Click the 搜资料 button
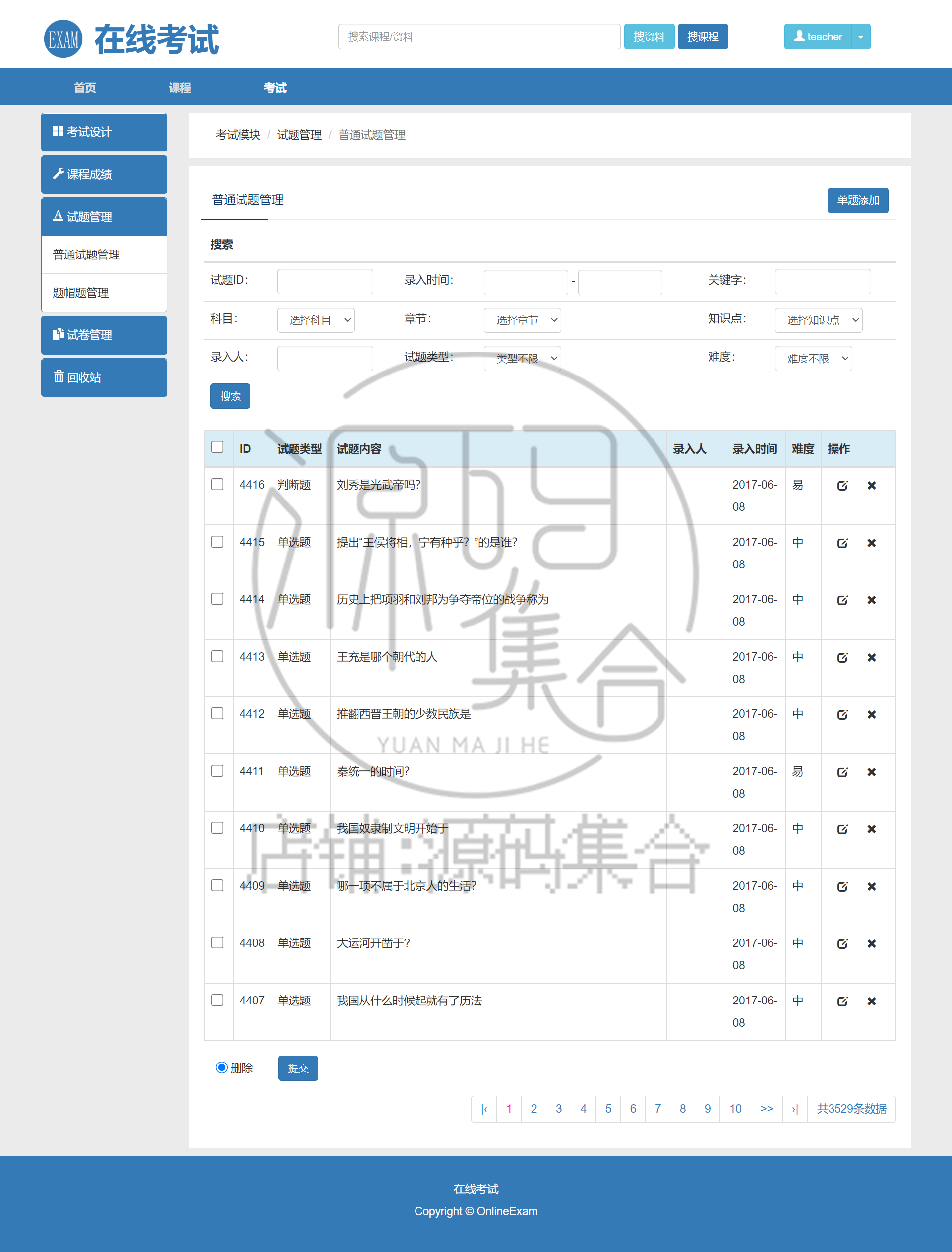 pyautogui.click(x=650, y=37)
